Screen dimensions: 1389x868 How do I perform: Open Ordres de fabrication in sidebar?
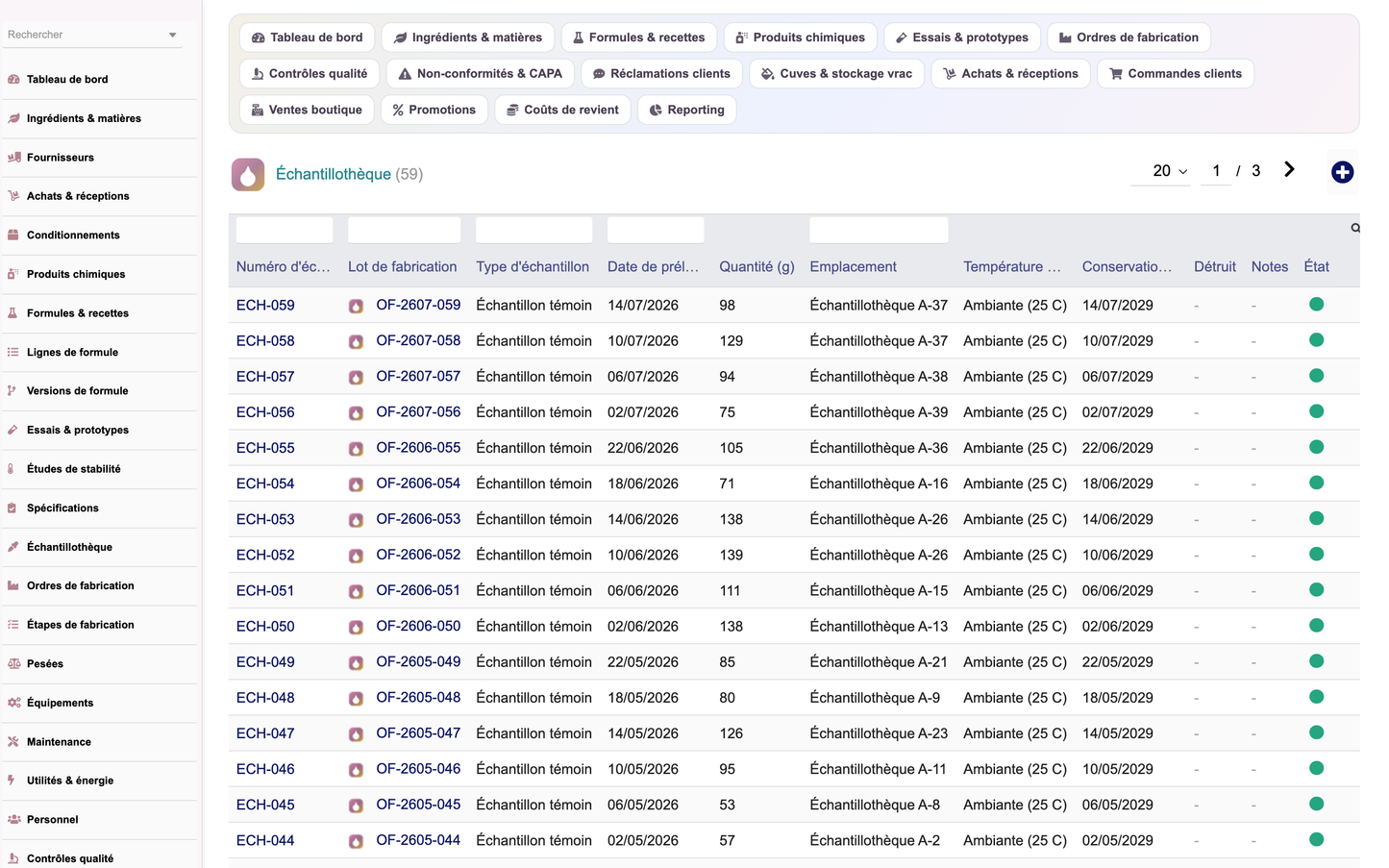click(x=81, y=585)
